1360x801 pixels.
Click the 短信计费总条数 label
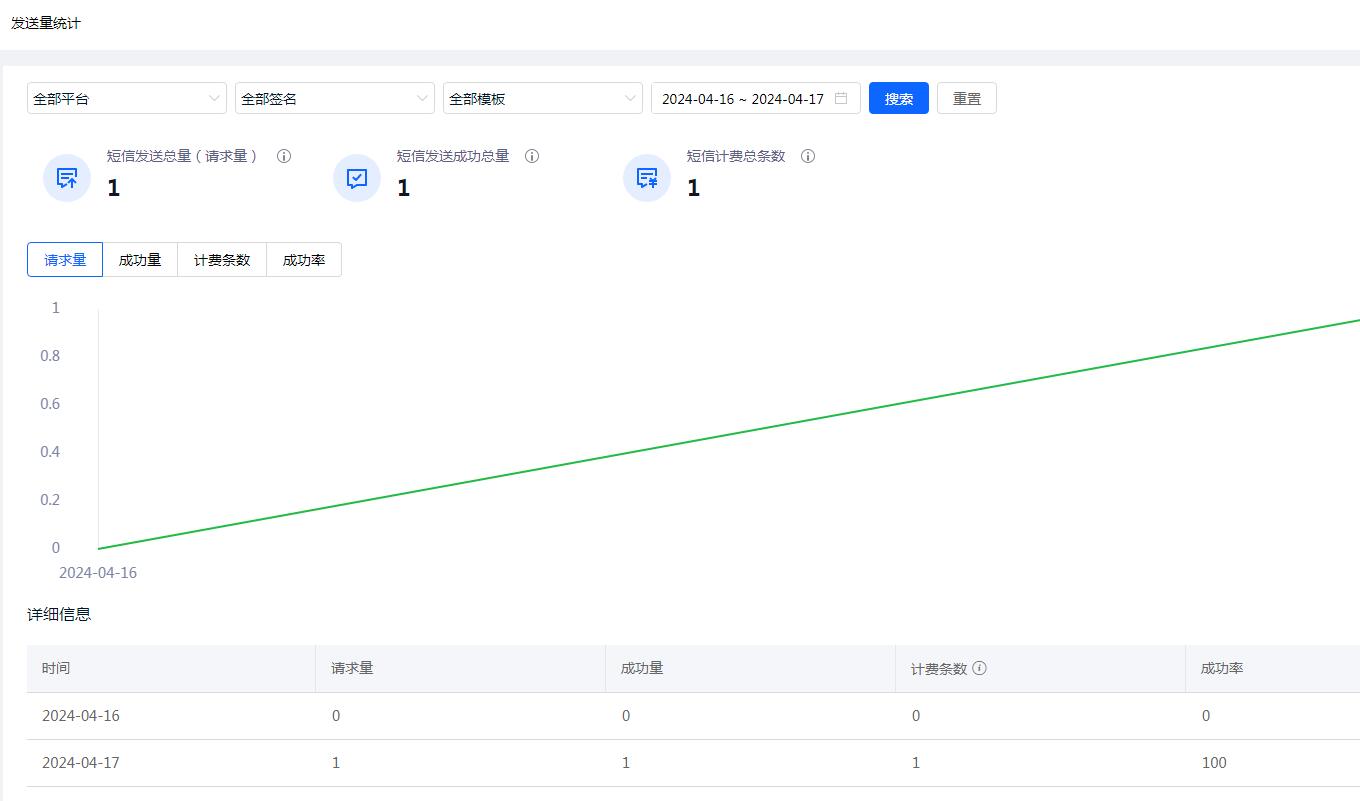pos(736,156)
